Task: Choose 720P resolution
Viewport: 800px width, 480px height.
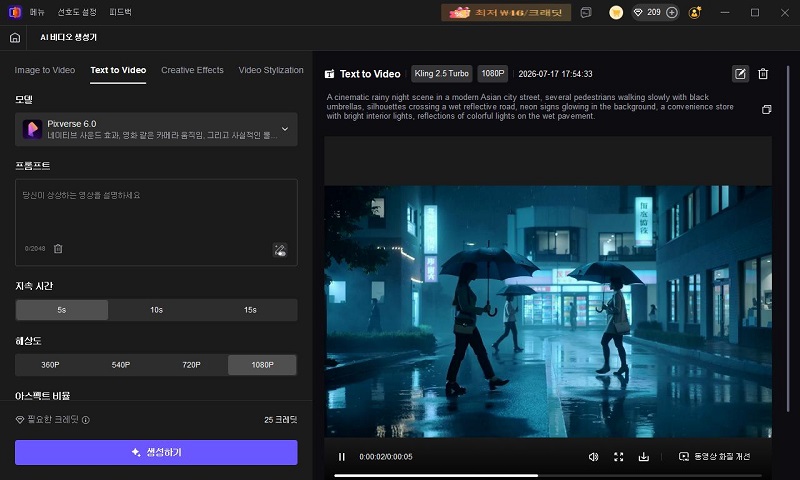Action: point(191,365)
